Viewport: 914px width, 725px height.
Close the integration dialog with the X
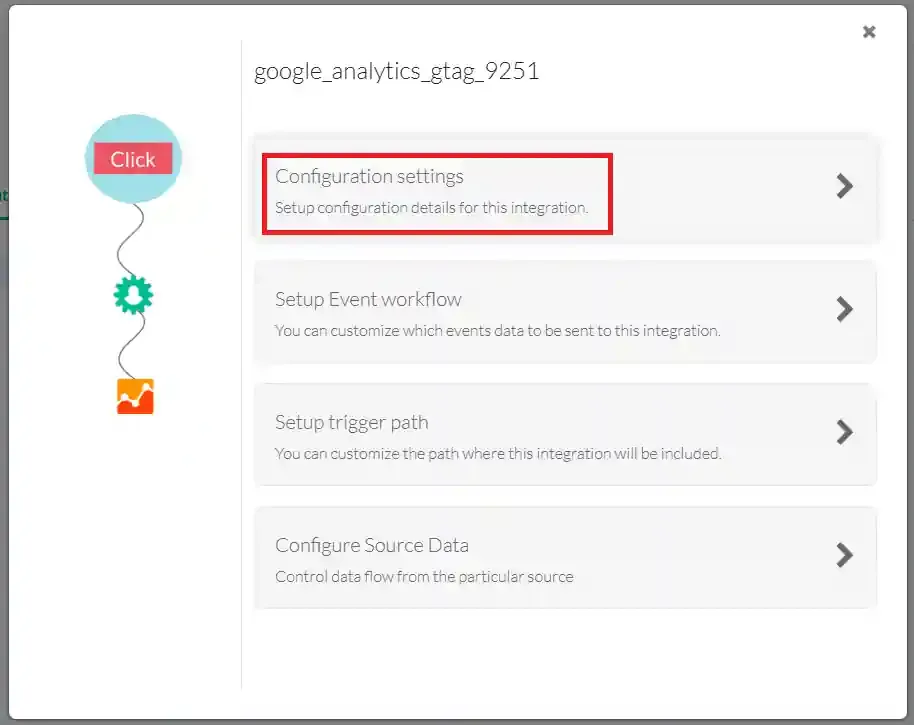point(869,31)
